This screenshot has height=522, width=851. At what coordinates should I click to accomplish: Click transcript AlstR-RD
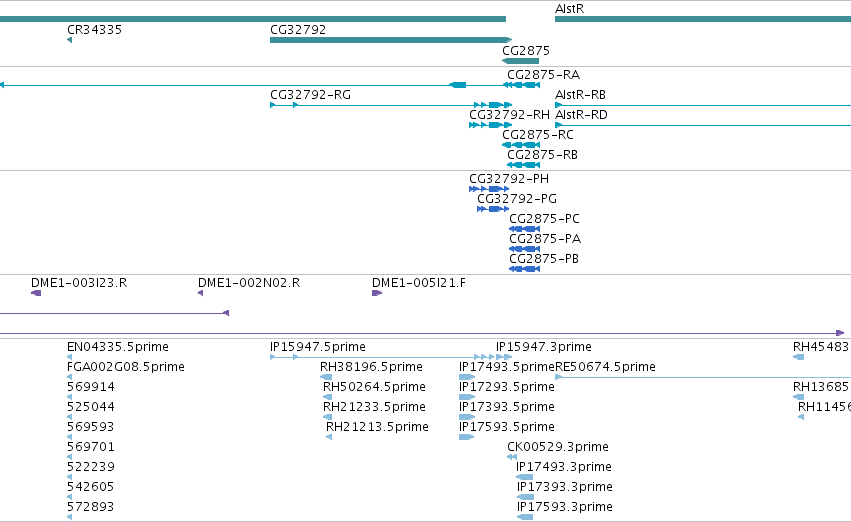point(703,125)
